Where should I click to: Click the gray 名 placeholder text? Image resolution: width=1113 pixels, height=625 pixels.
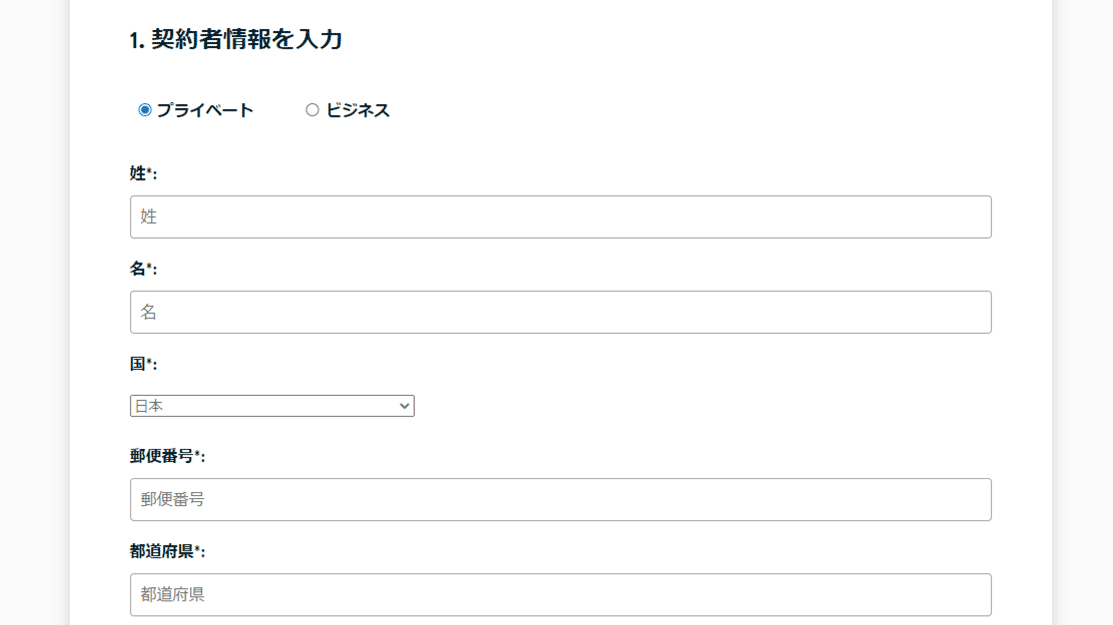click(x=148, y=312)
